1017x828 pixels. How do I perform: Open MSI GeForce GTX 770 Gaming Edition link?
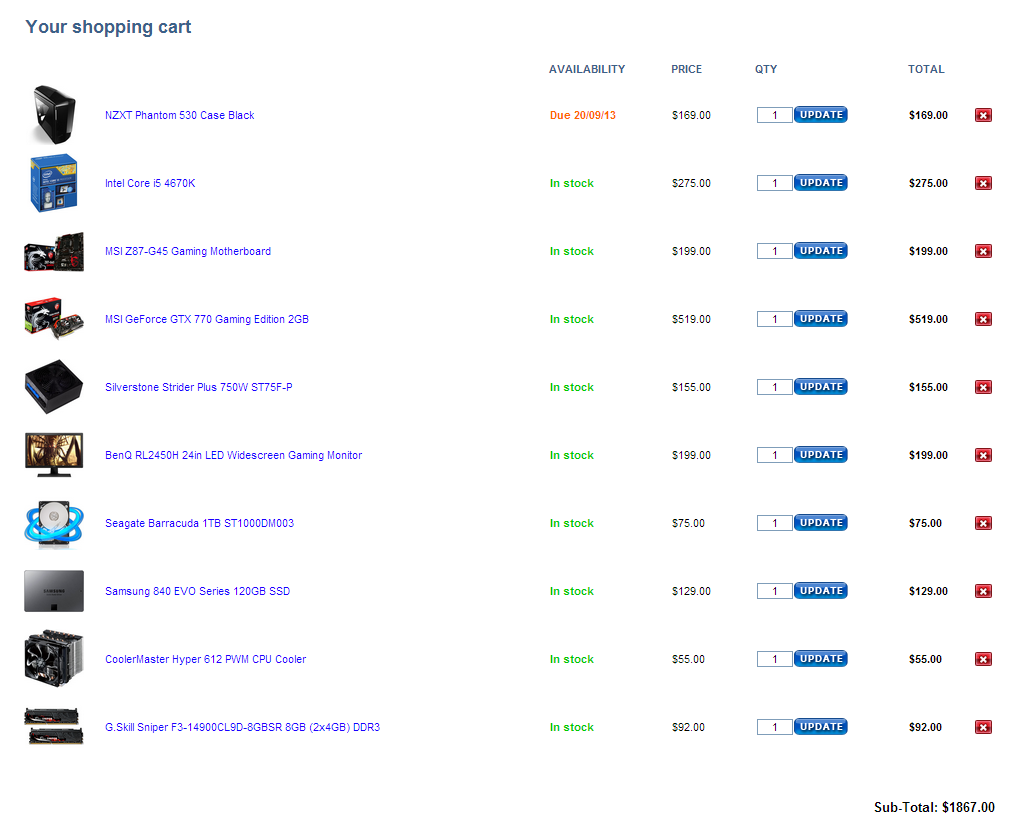(207, 320)
